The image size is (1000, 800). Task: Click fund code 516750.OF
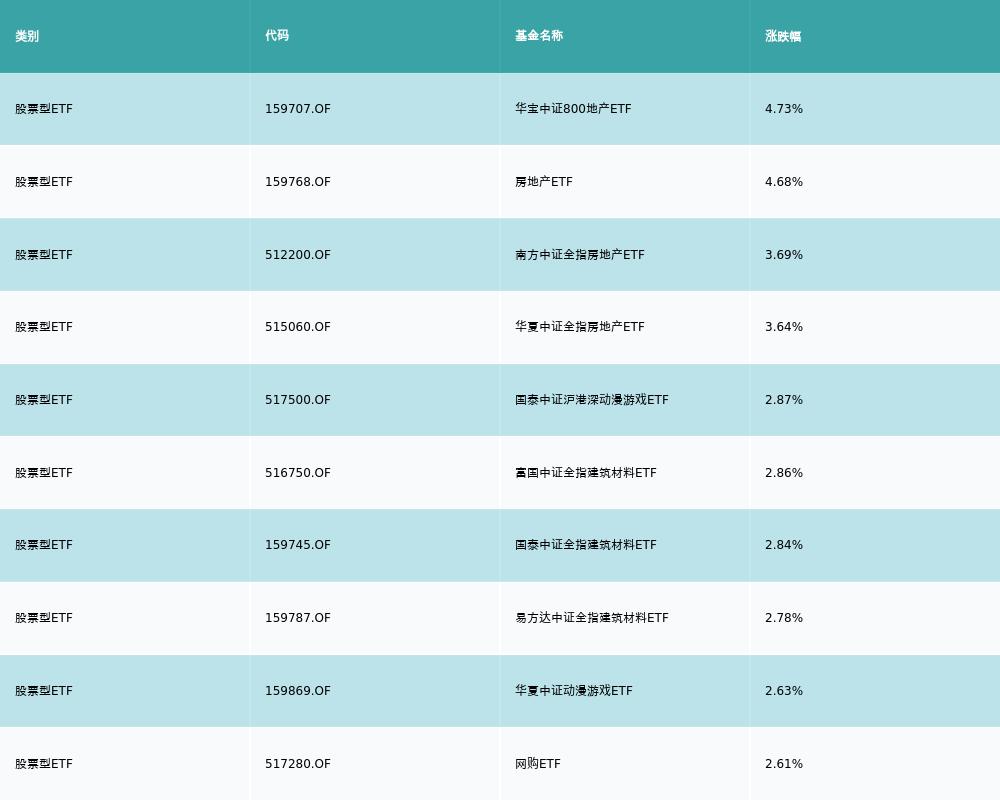pyautogui.click(x=298, y=473)
